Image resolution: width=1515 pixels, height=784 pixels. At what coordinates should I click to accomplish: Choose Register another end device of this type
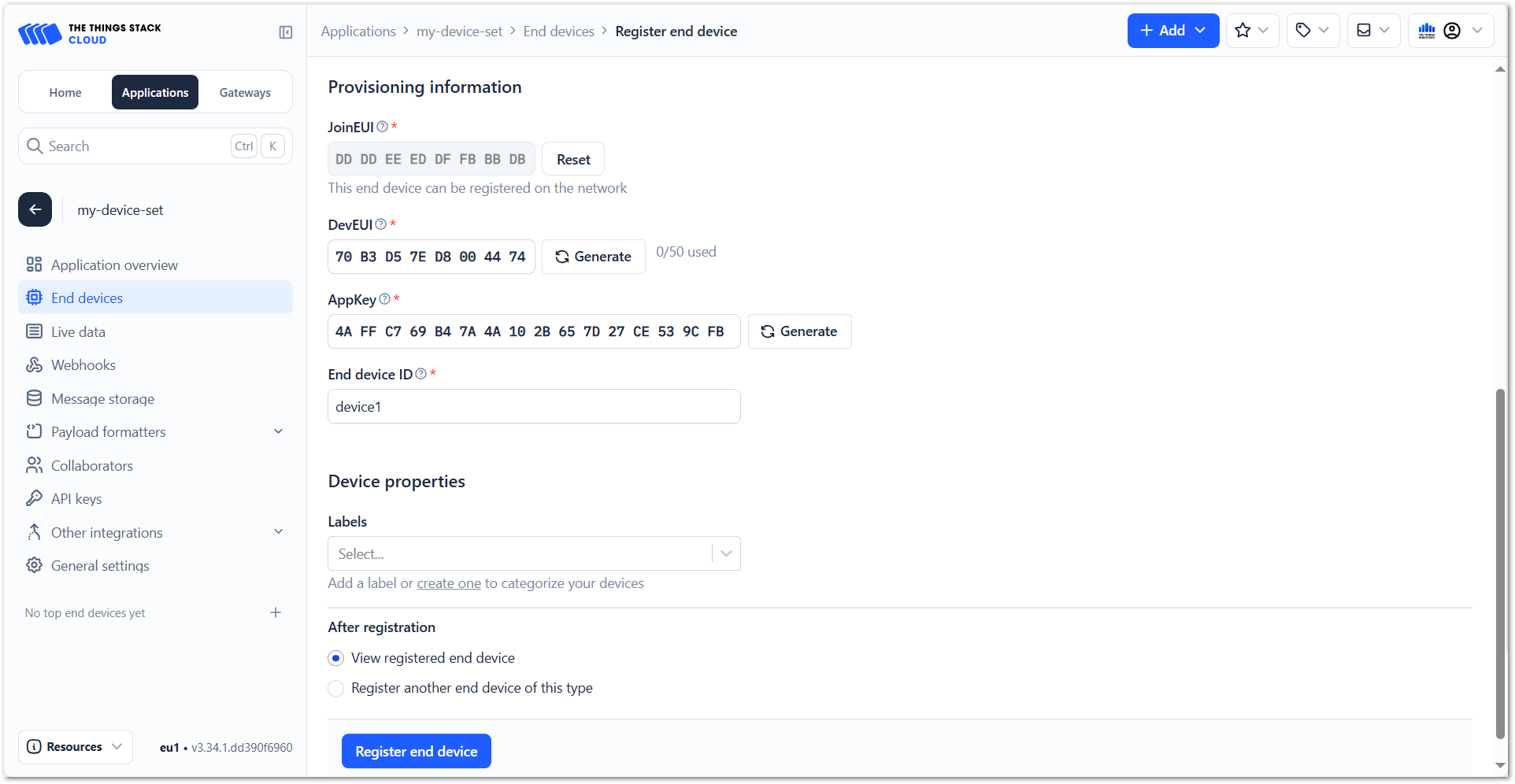point(336,688)
